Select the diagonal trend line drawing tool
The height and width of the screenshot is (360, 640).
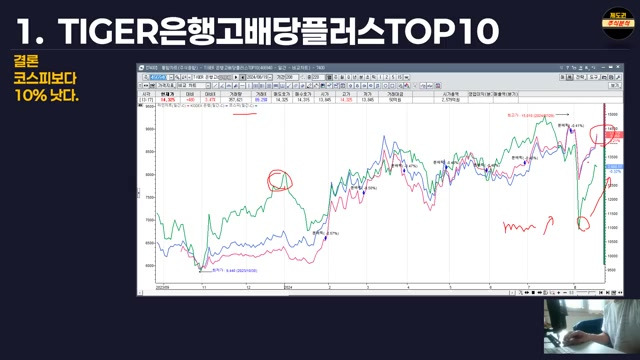coord(216,85)
